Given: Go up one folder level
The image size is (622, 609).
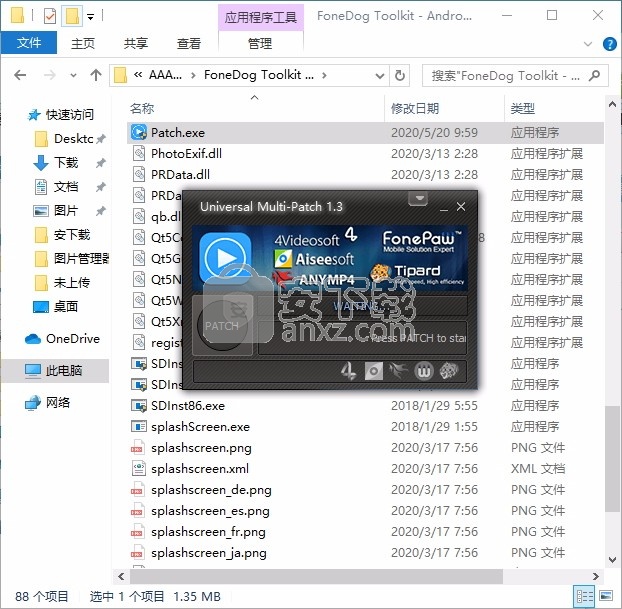Looking at the screenshot, I should click(x=96, y=75).
